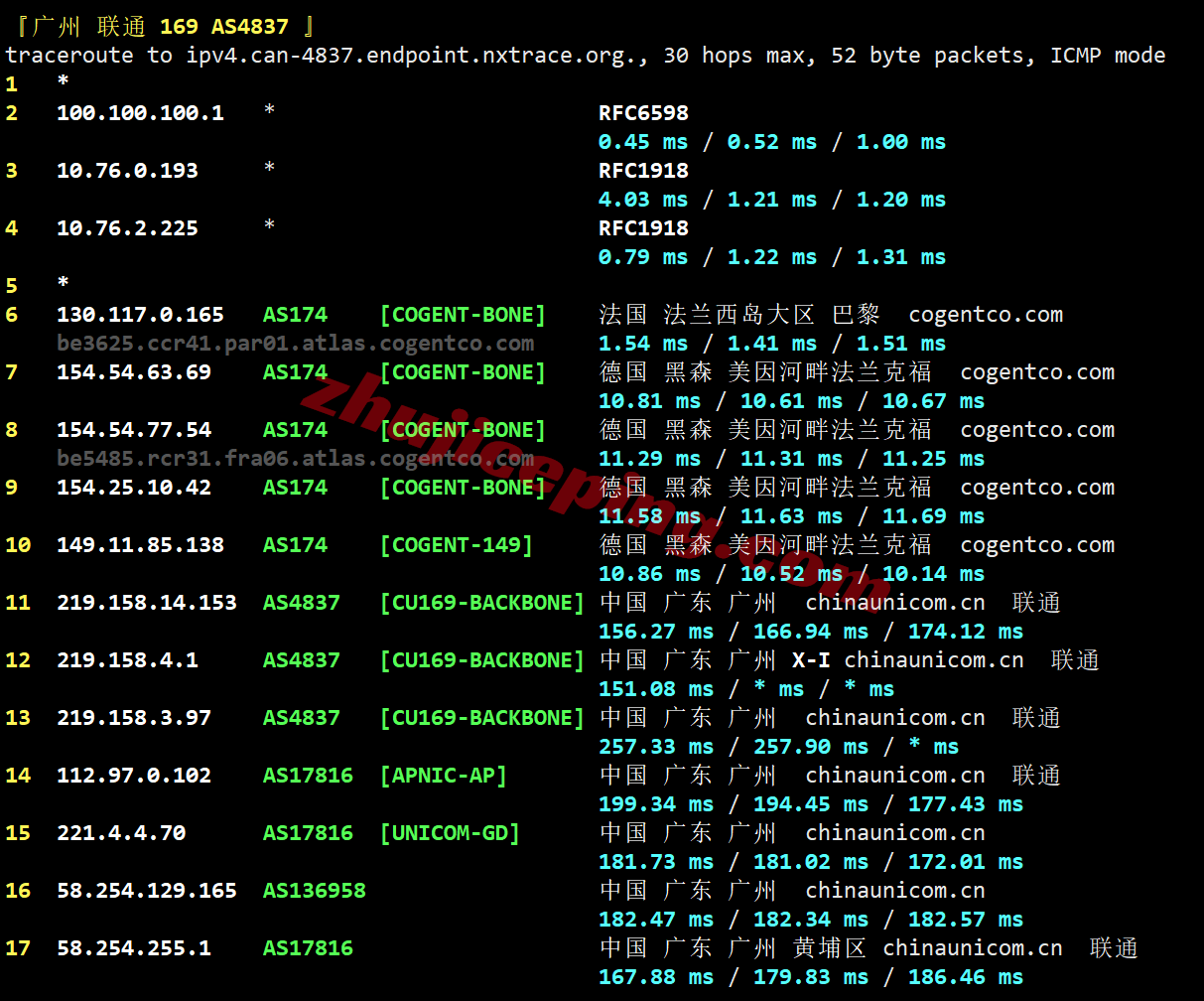1204x1001 pixels.
Task: Click the IP address 100.100.100.1
Action: pos(140,113)
